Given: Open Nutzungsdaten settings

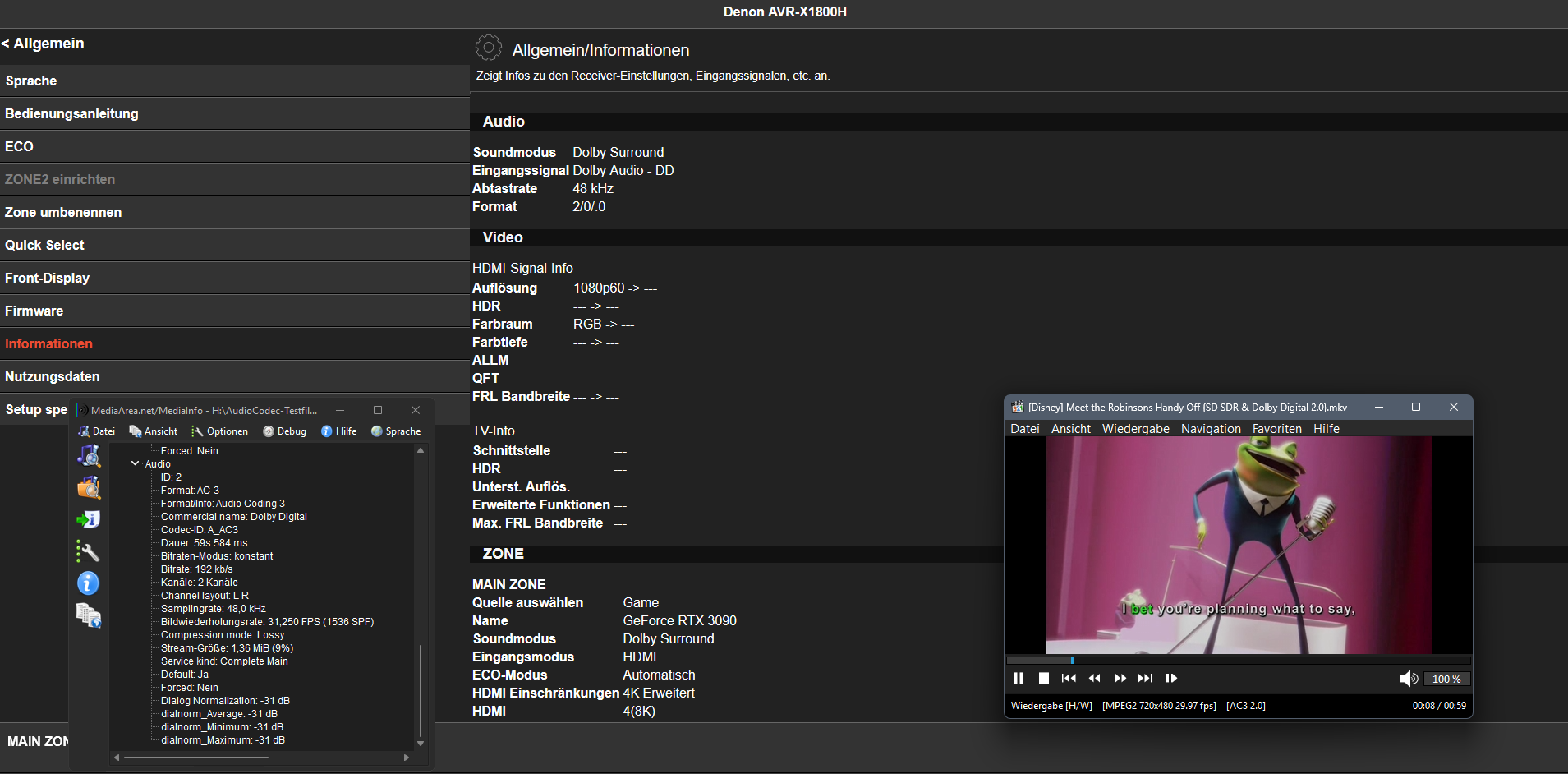Looking at the screenshot, I should pyautogui.click(x=235, y=376).
